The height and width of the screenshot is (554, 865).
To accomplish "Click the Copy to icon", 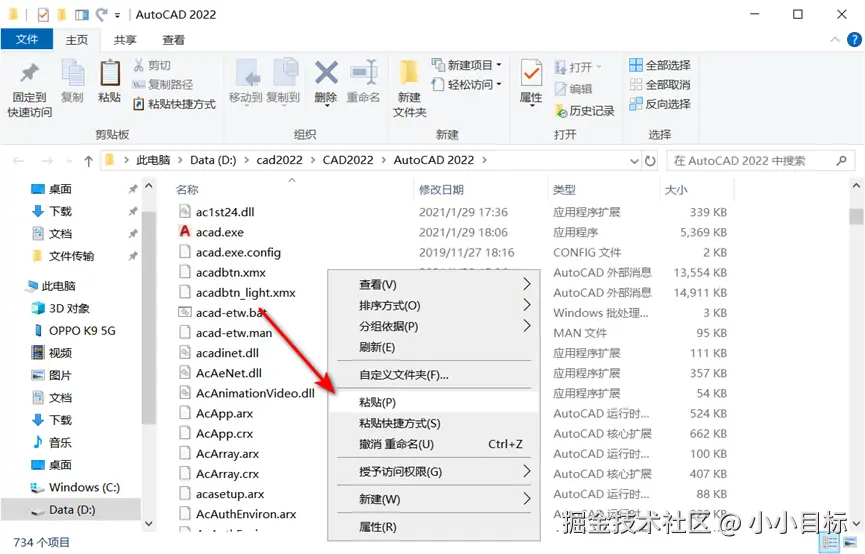I will click(x=285, y=73).
